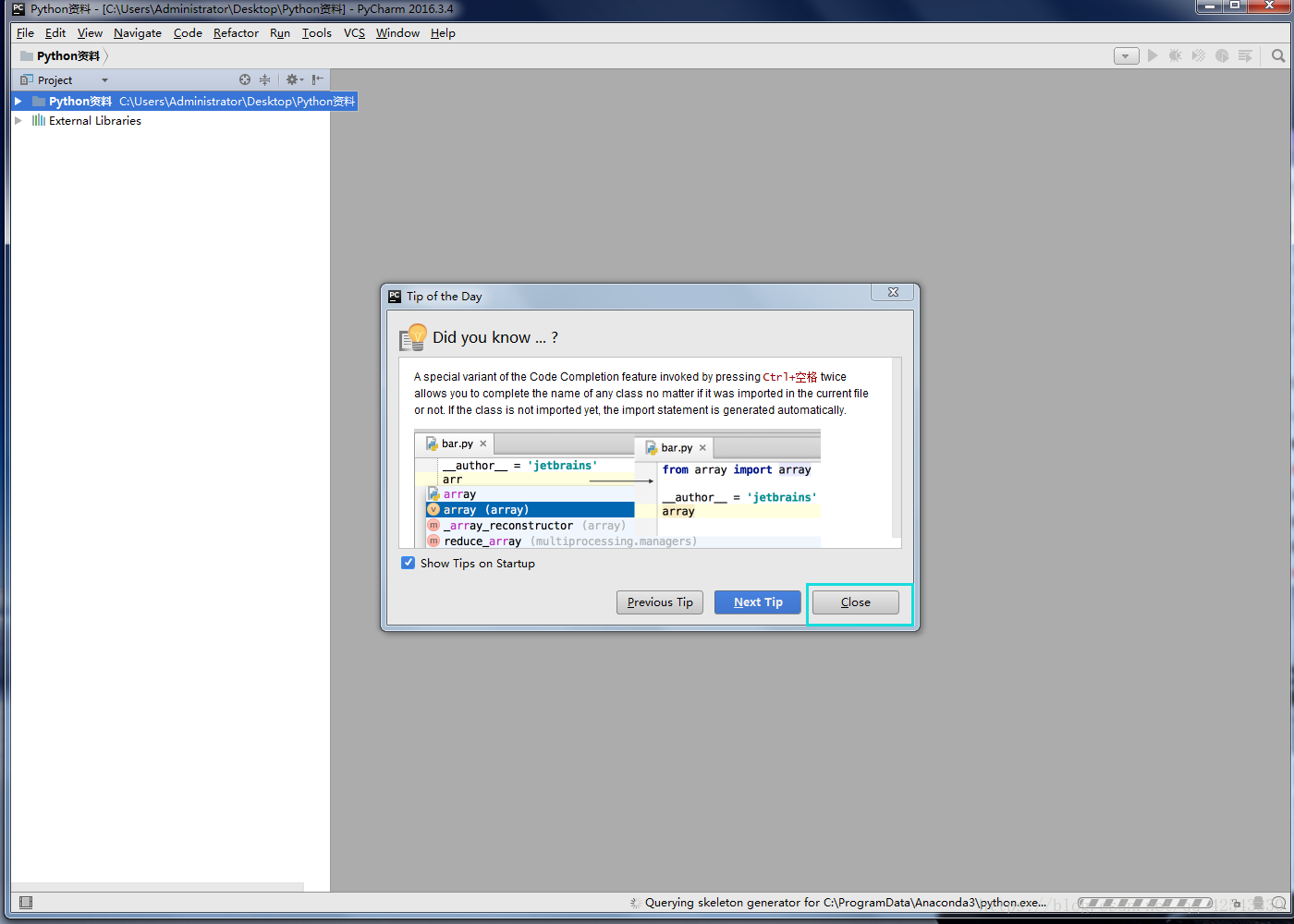Click the PyCharm icon in title bar
Screen dimensions: 1294x924
[18, 9]
